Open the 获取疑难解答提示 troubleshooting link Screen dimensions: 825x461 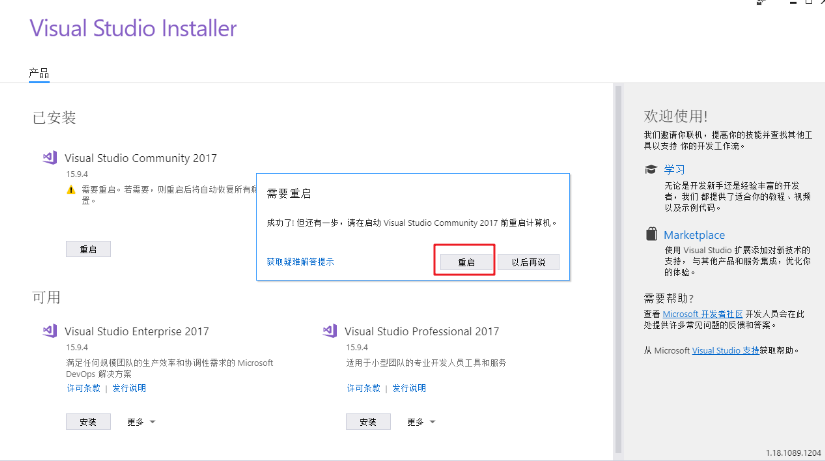299,262
